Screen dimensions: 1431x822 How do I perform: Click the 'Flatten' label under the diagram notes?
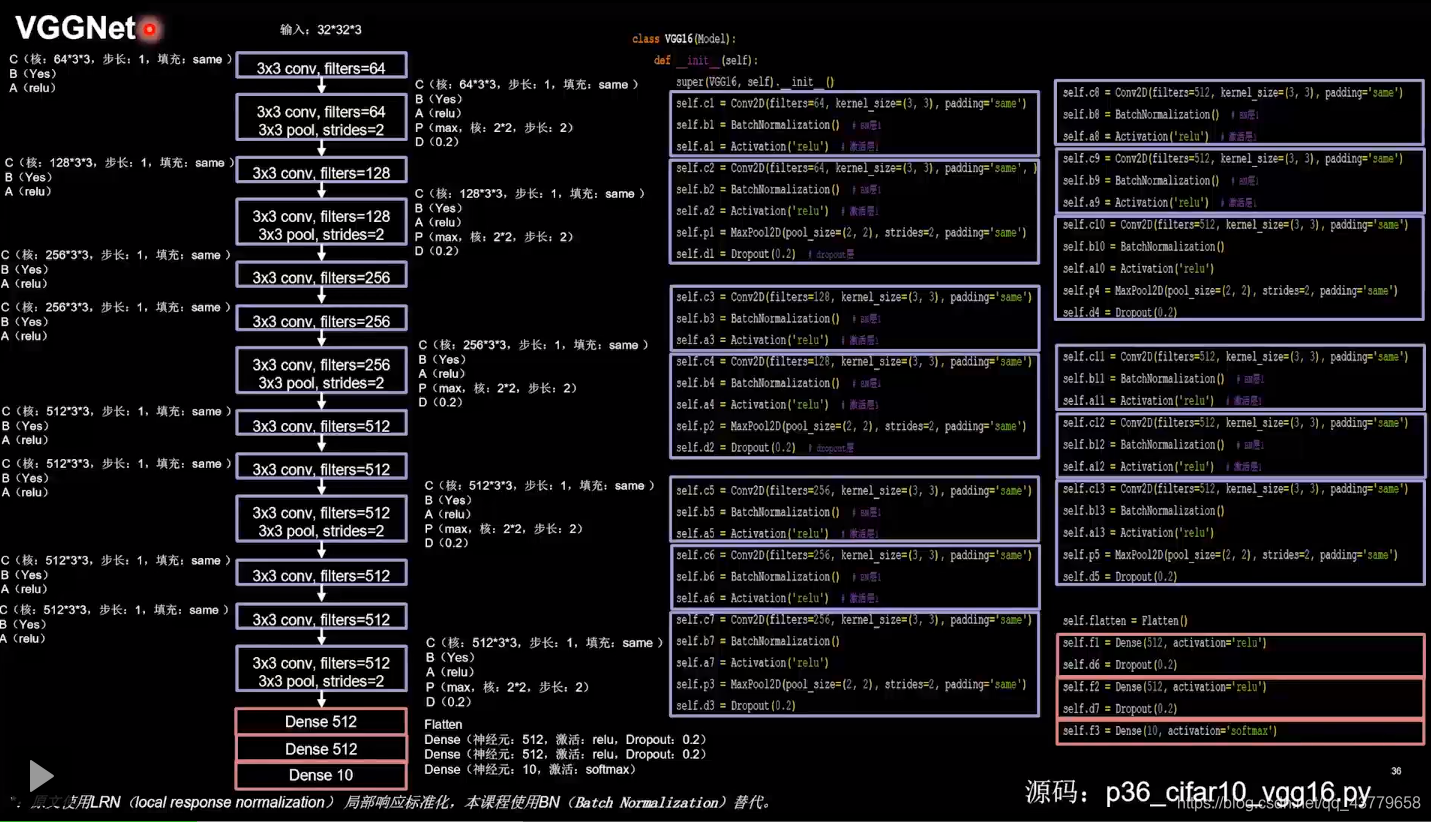click(x=443, y=724)
